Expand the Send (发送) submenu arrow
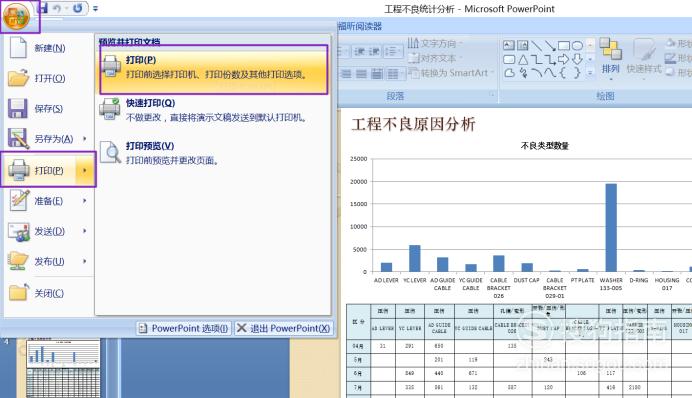The width and height of the screenshot is (692, 398). click(x=85, y=231)
